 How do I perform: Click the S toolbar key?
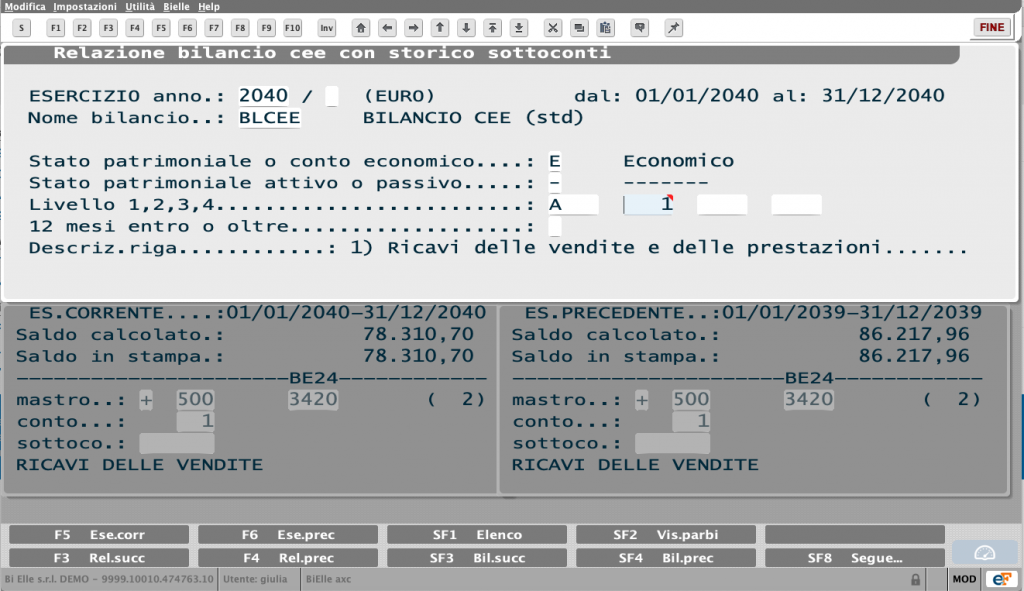(x=22, y=28)
